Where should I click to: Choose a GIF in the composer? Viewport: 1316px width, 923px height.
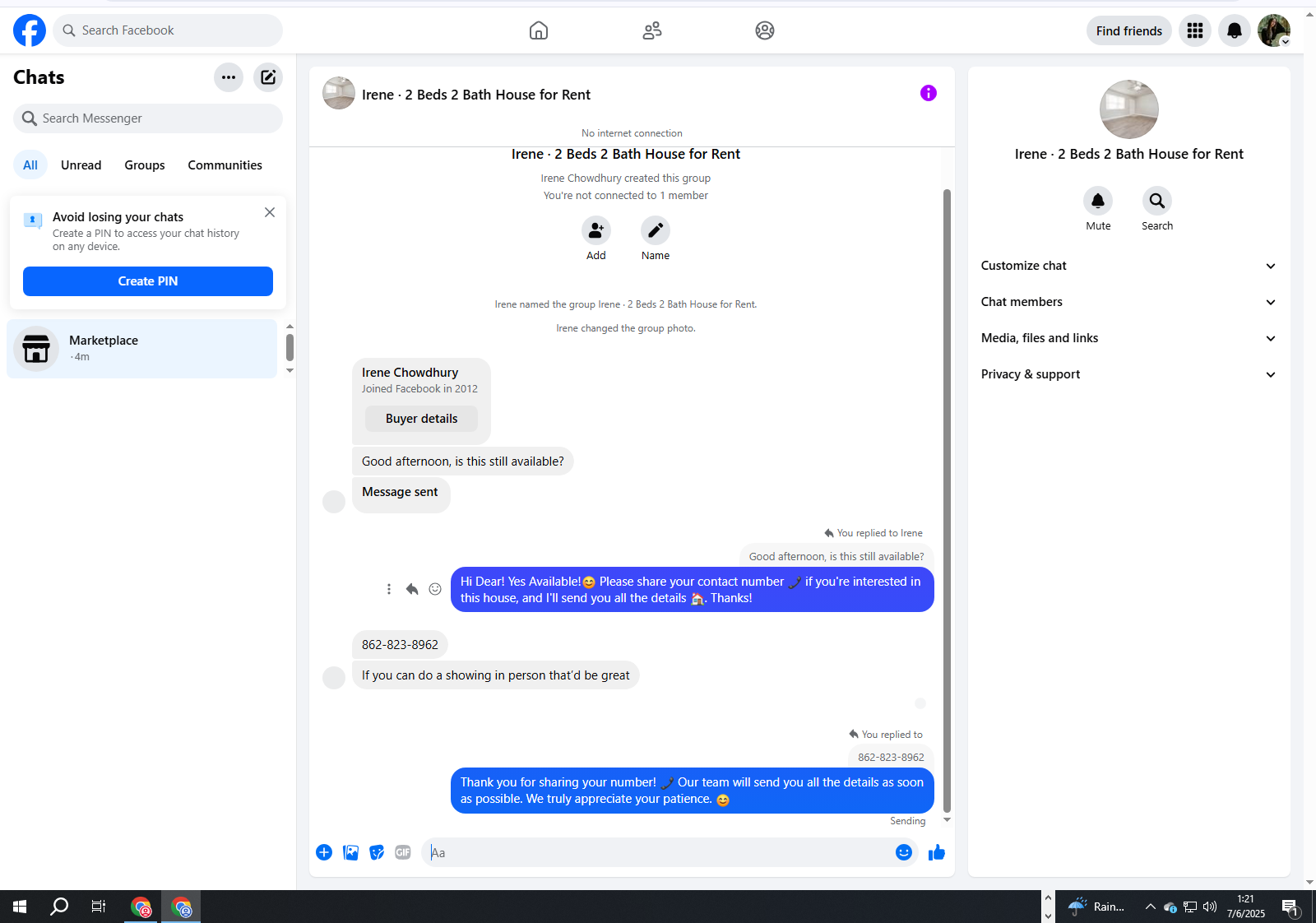click(x=403, y=852)
